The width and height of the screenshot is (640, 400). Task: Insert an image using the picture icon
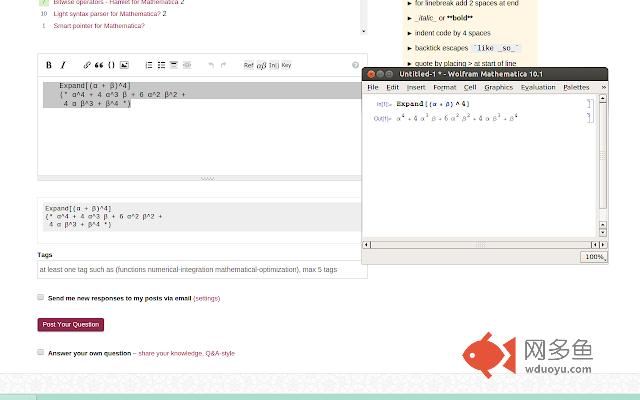(124, 65)
